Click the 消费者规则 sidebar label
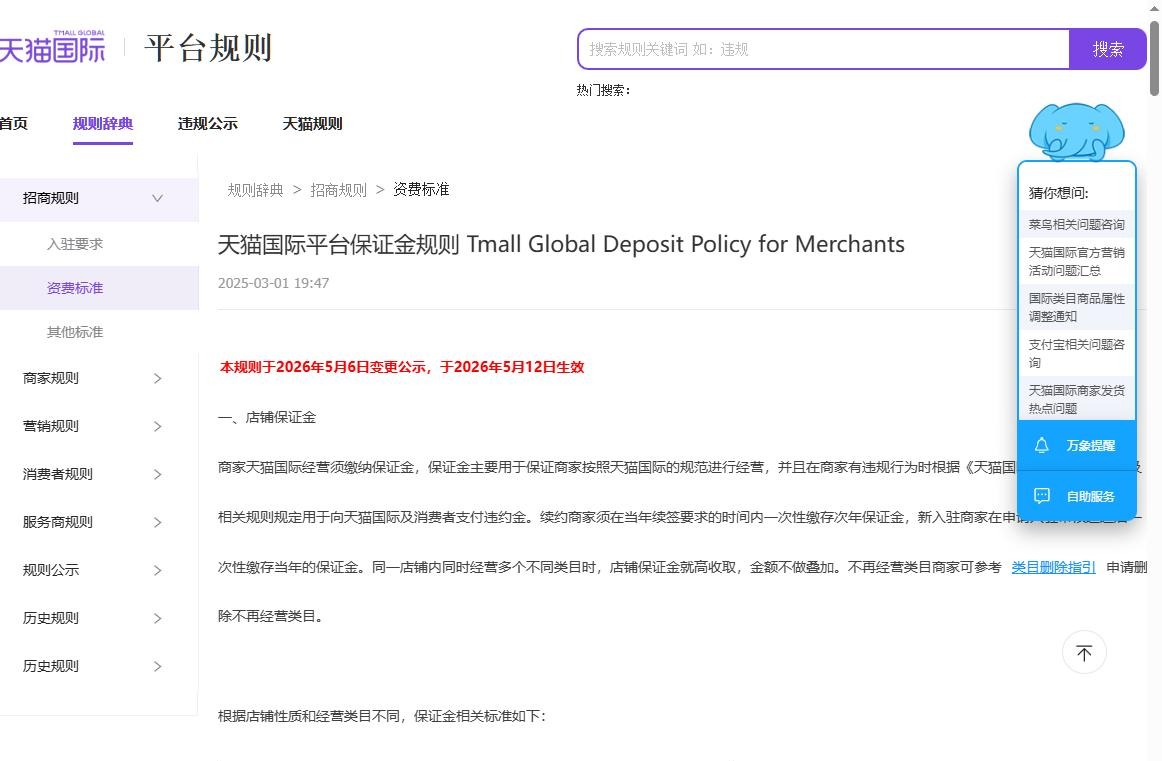 pyautogui.click(x=58, y=474)
